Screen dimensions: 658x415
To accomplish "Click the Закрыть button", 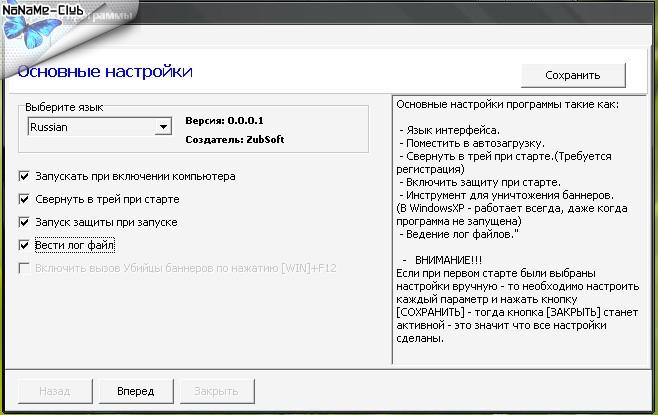I will [215, 391].
